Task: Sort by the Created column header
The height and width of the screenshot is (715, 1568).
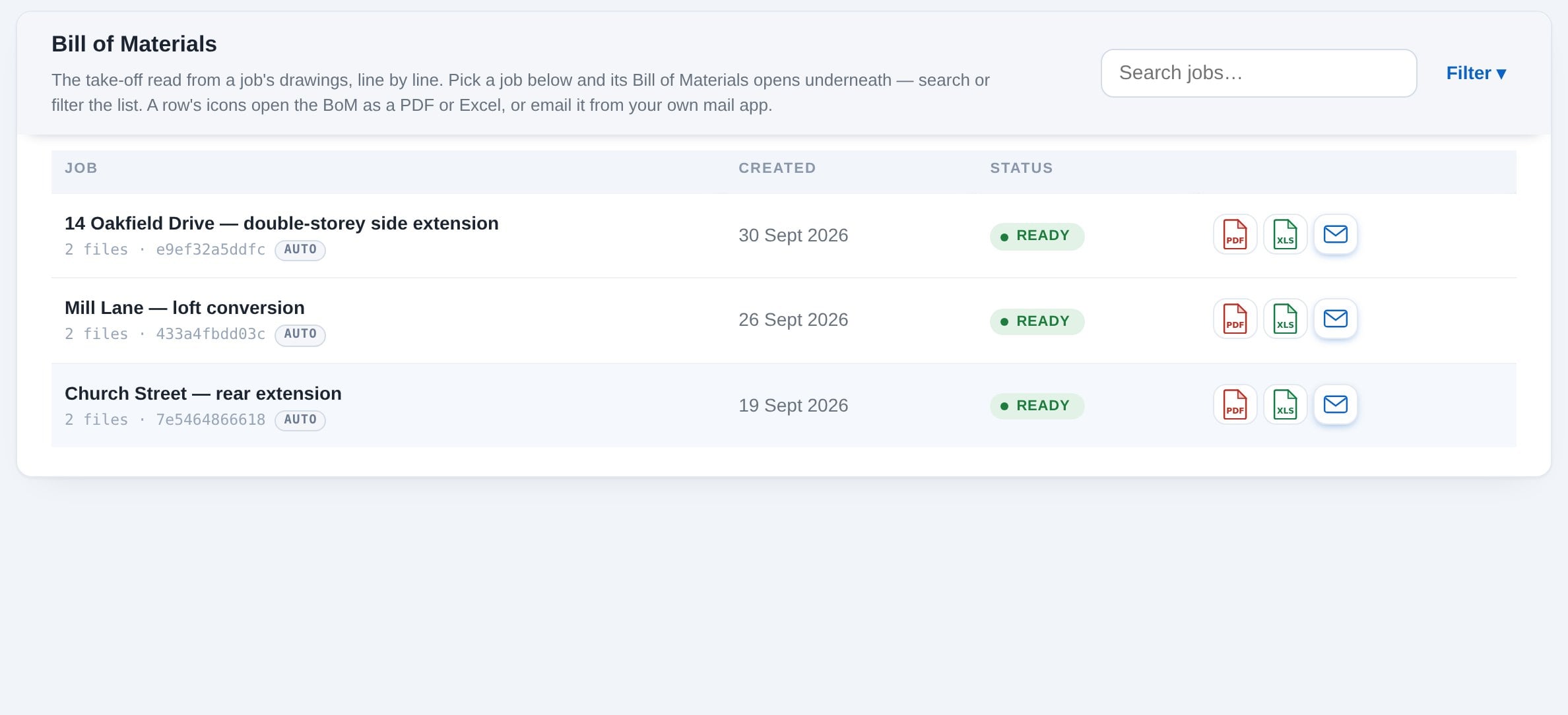Action: point(777,168)
